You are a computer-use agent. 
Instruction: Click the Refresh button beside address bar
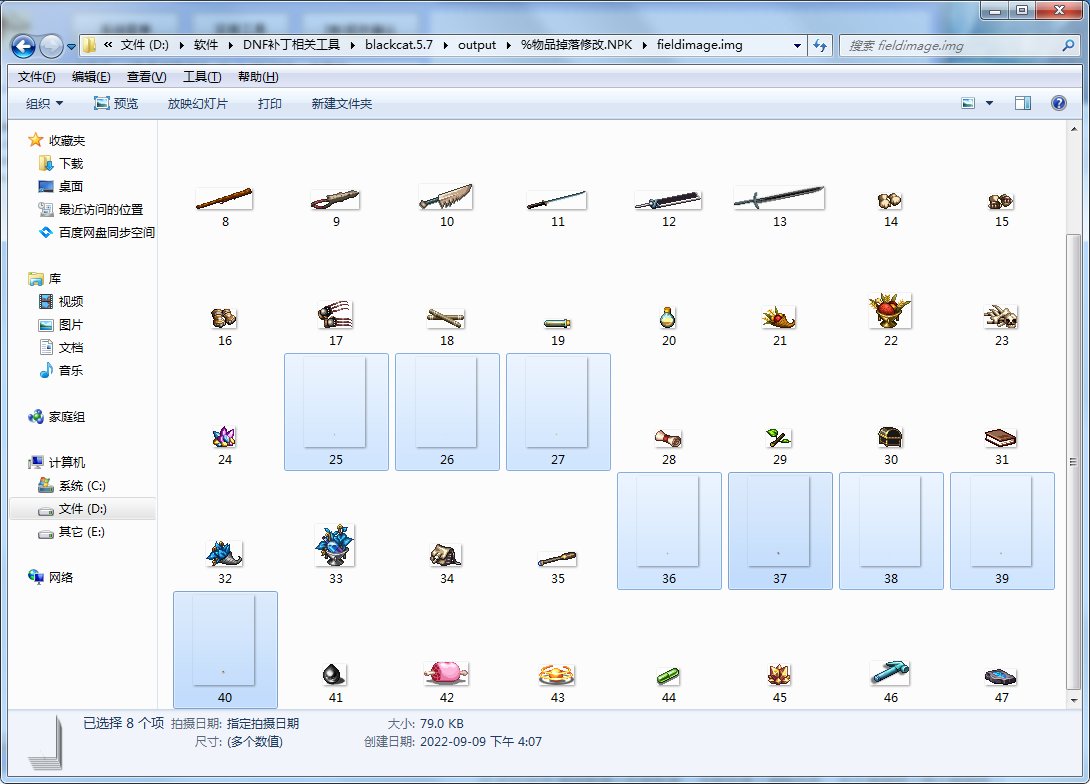[820, 46]
